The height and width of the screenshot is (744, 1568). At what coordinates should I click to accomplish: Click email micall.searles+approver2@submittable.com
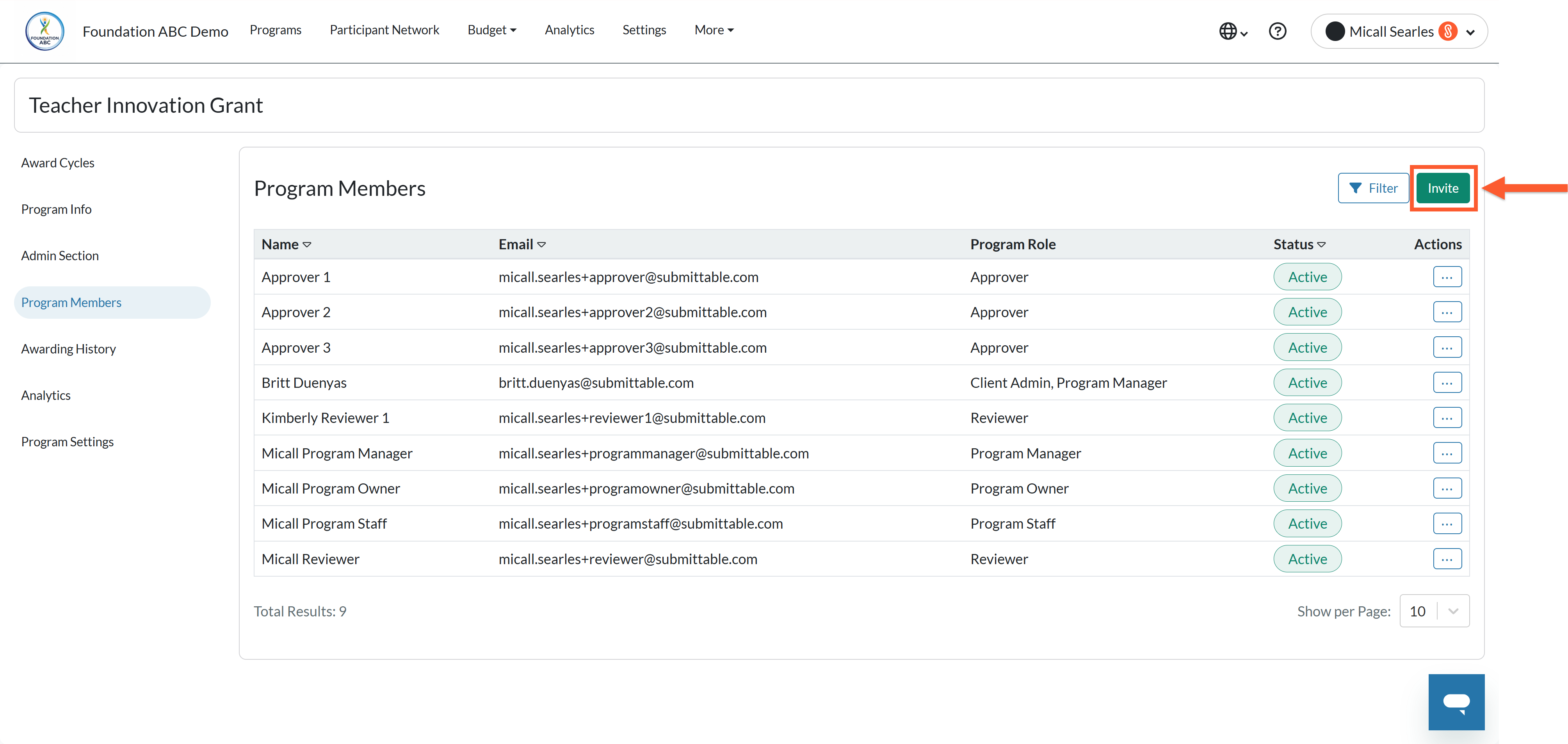coord(632,313)
